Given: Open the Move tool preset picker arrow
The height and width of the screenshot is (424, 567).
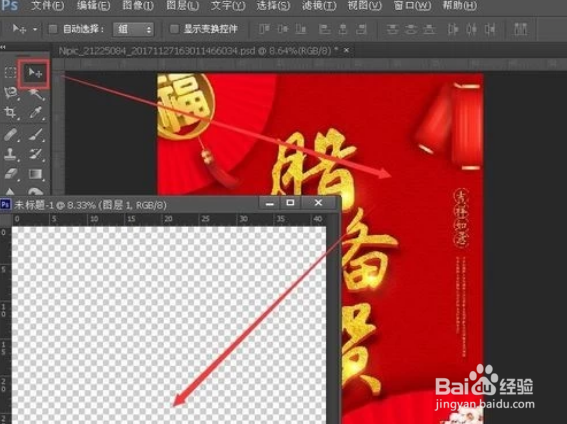Looking at the screenshot, I should click(x=35, y=29).
